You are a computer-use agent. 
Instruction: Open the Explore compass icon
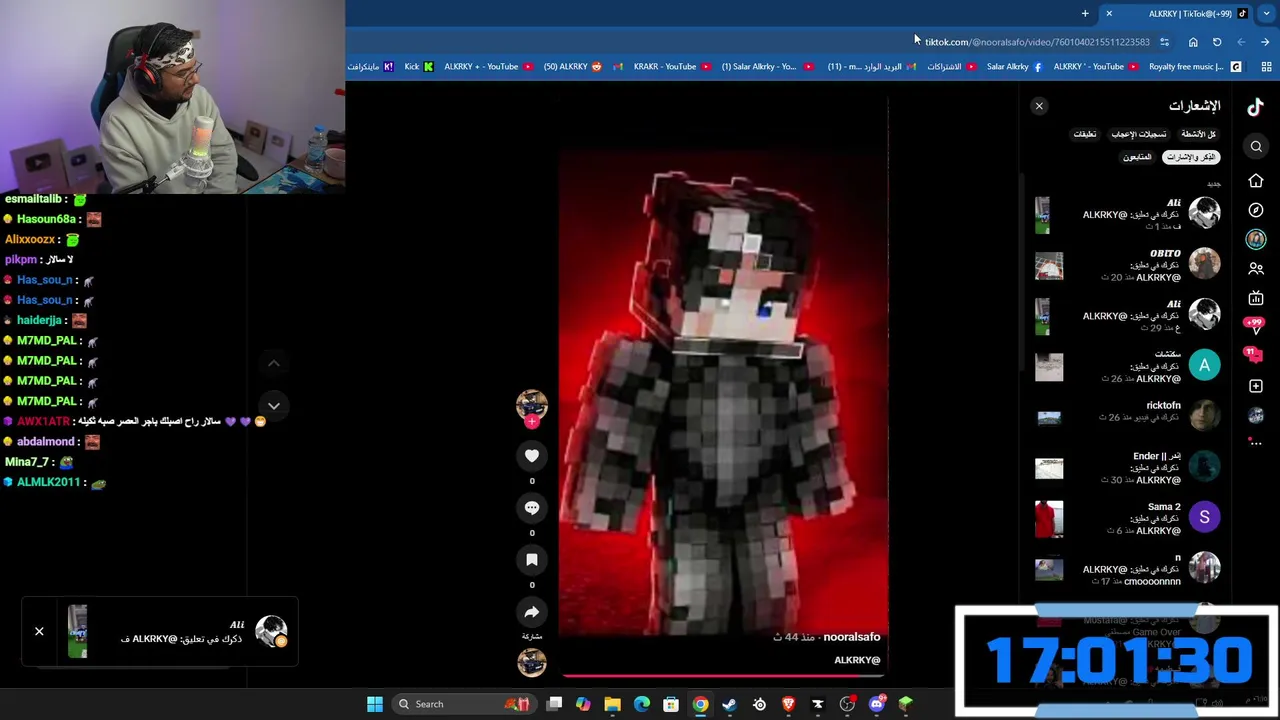(x=1256, y=210)
